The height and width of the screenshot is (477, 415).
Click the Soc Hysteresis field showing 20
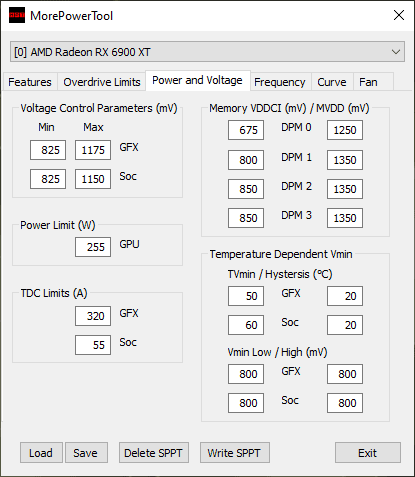click(345, 325)
